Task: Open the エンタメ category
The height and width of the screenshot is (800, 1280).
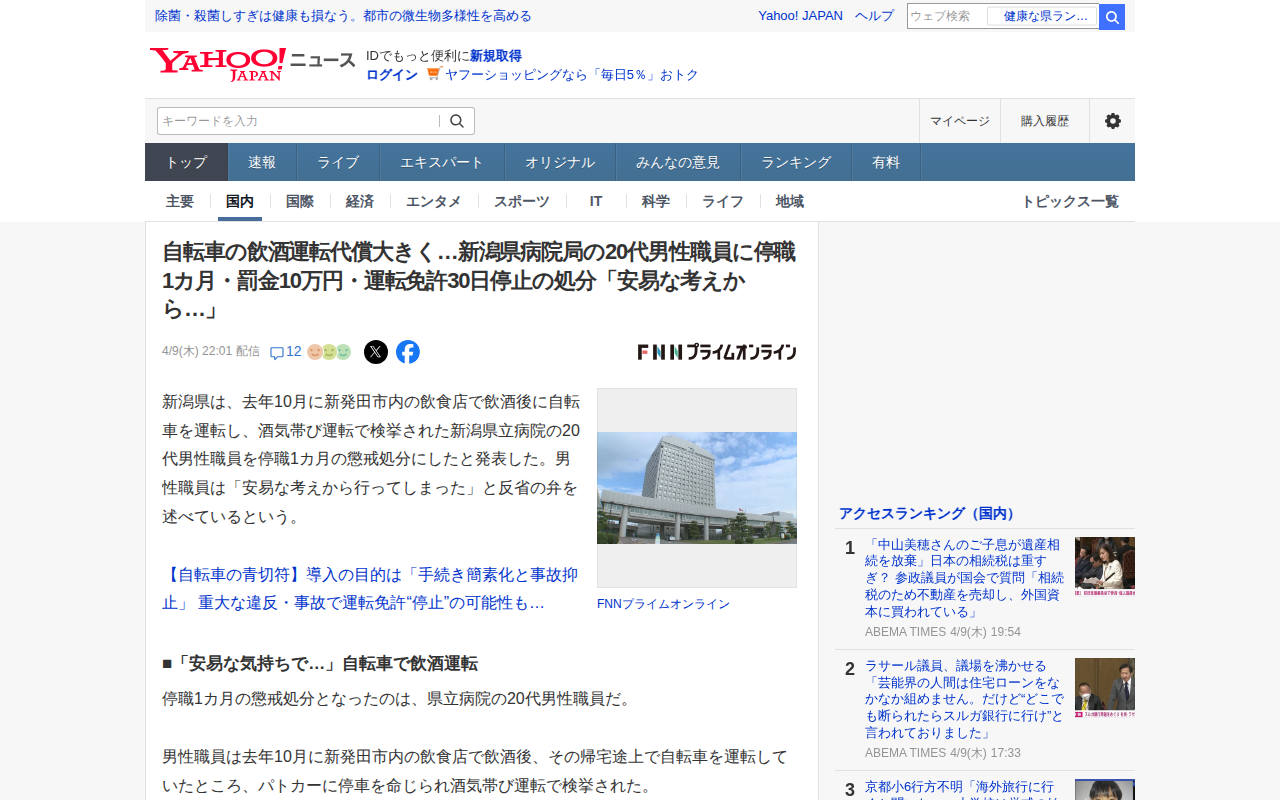Action: coord(434,201)
